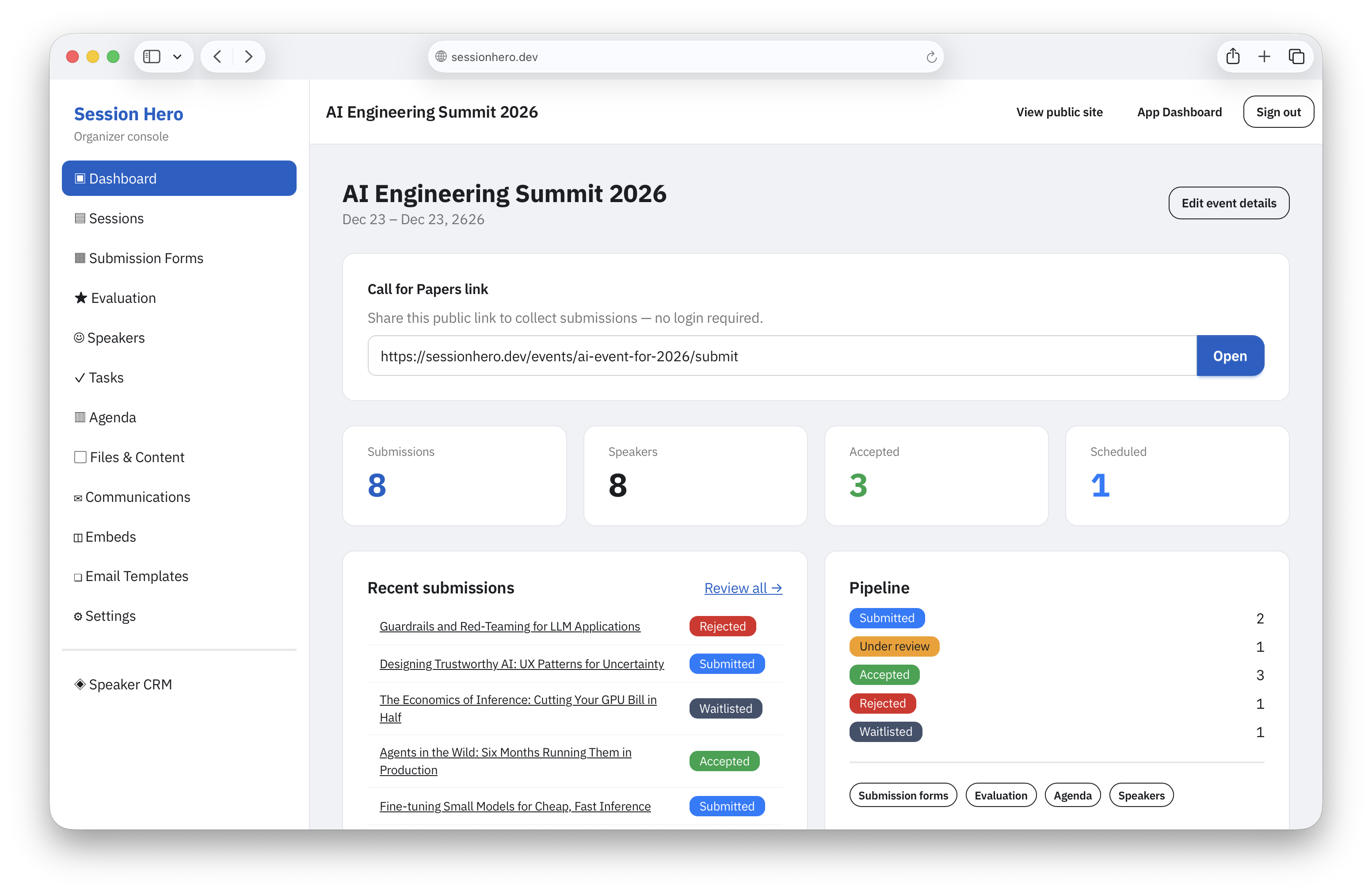Open Agents in the Wild submission
The height and width of the screenshot is (895, 1372).
point(505,761)
